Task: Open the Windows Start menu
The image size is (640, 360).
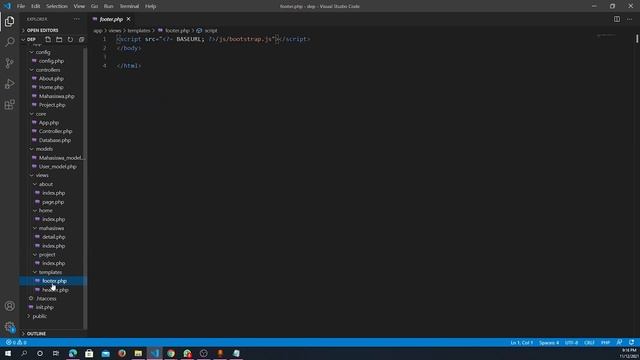Action: click(x=8, y=353)
